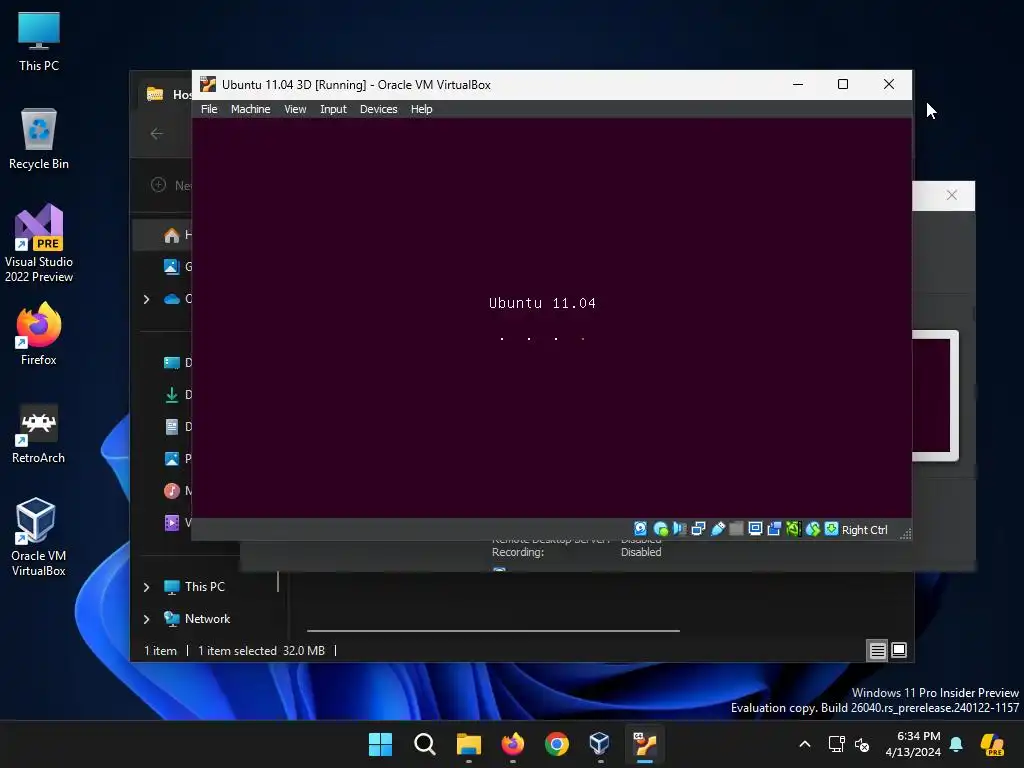Click the recording icon in VirtualBox status bar

point(774,529)
